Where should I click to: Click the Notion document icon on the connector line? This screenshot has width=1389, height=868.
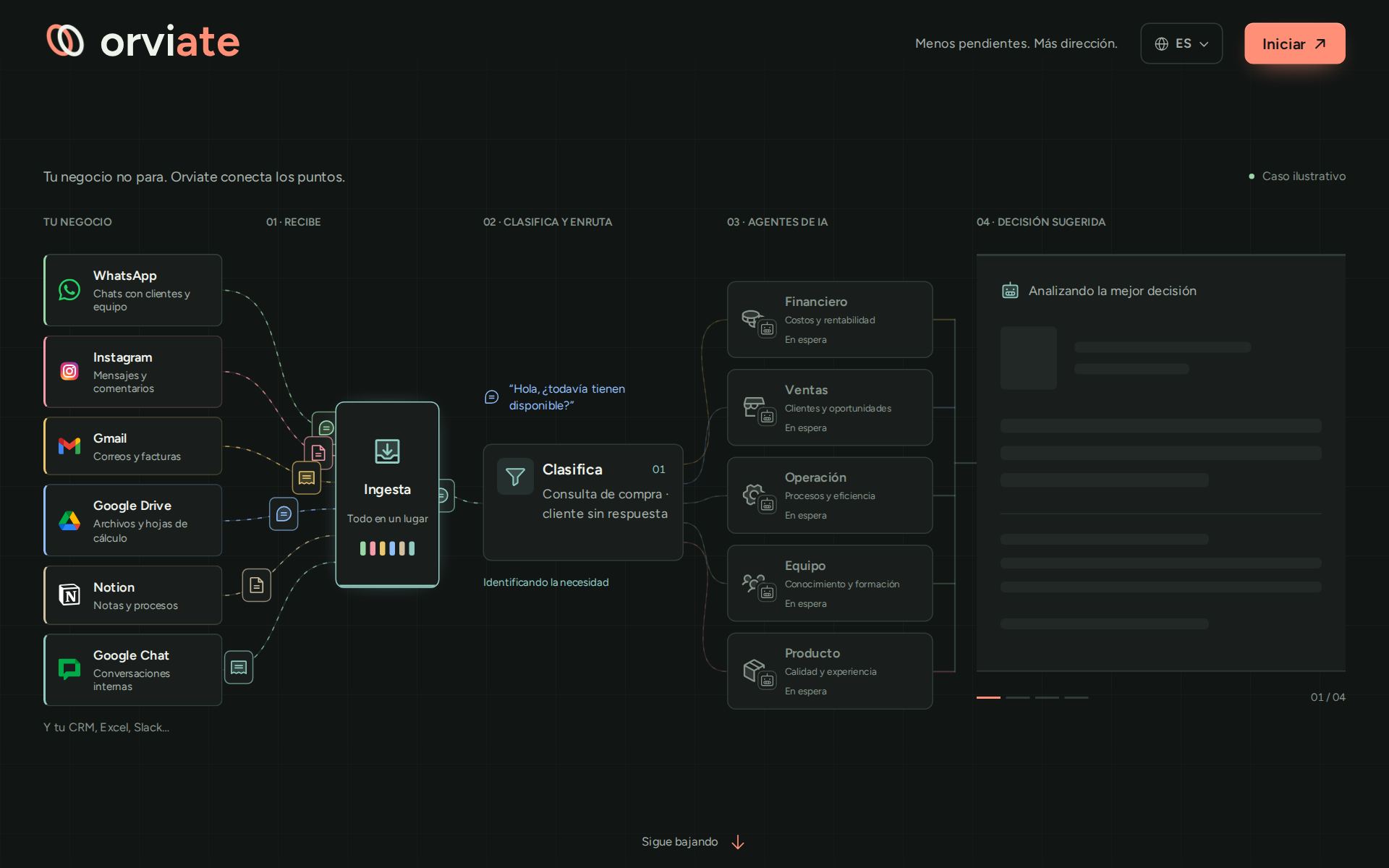(x=257, y=585)
